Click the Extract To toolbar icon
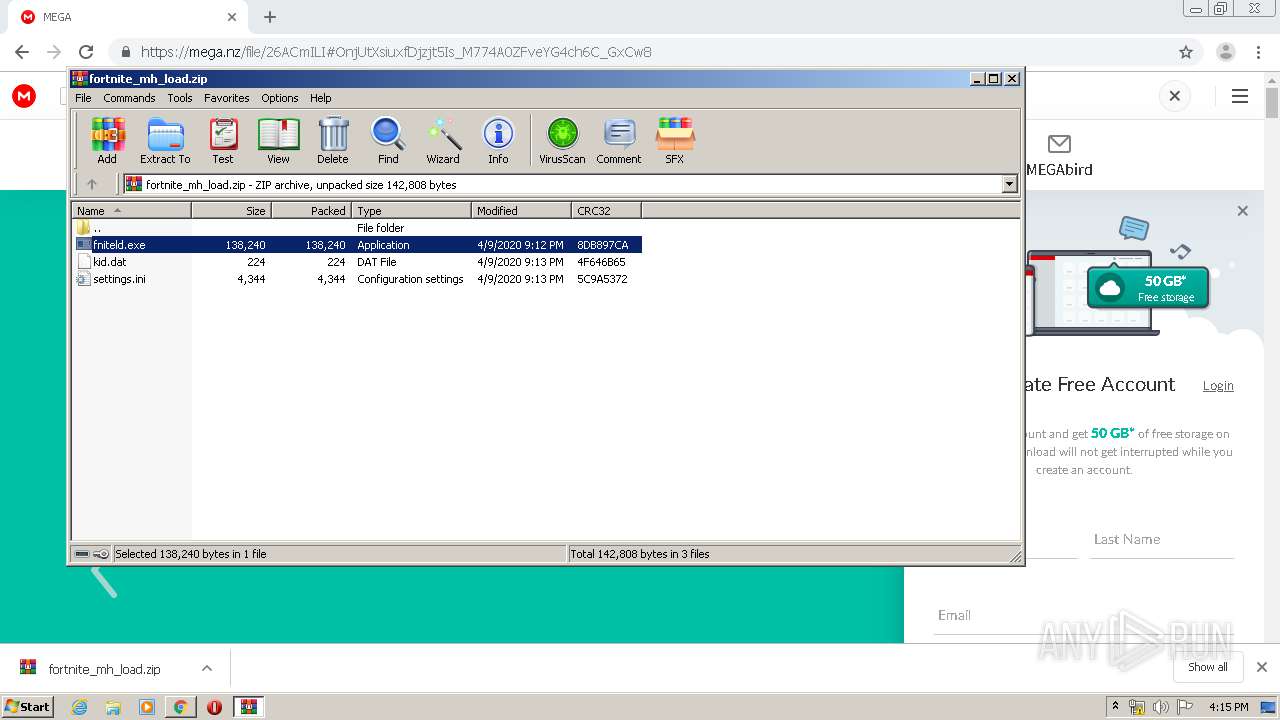This screenshot has width=1280, height=720. pyautogui.click(x=165, y=140)
